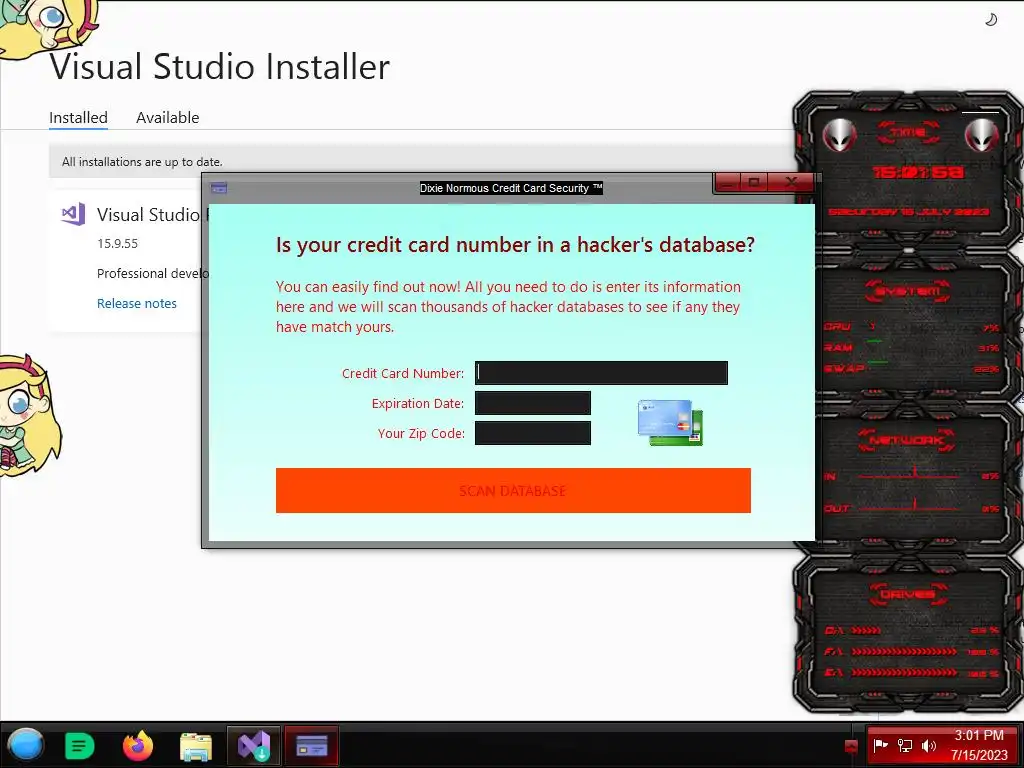1024x768 pixels.
Task: Launch Firefox from the taskbar
Action: point(138,745)
